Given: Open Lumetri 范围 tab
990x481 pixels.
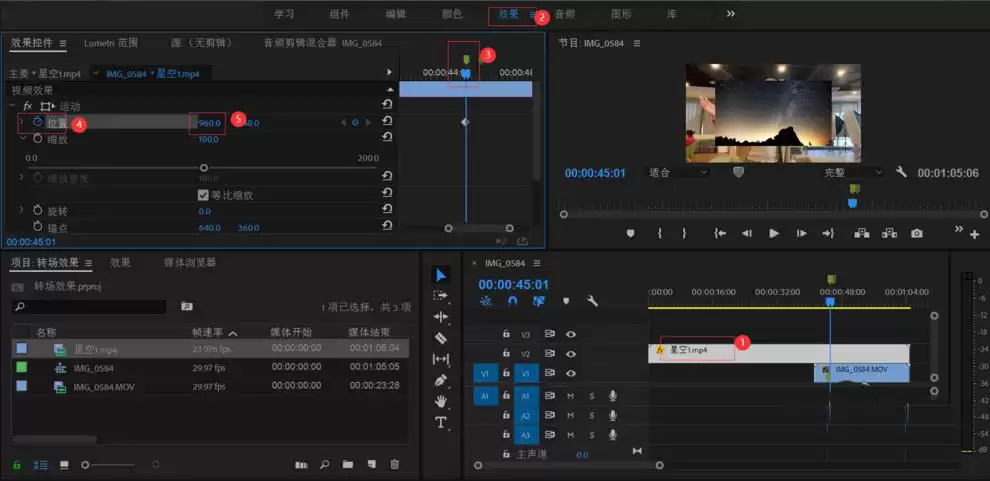Looking at the screenshot, I should pyautogui.click(x=111, y=43).
